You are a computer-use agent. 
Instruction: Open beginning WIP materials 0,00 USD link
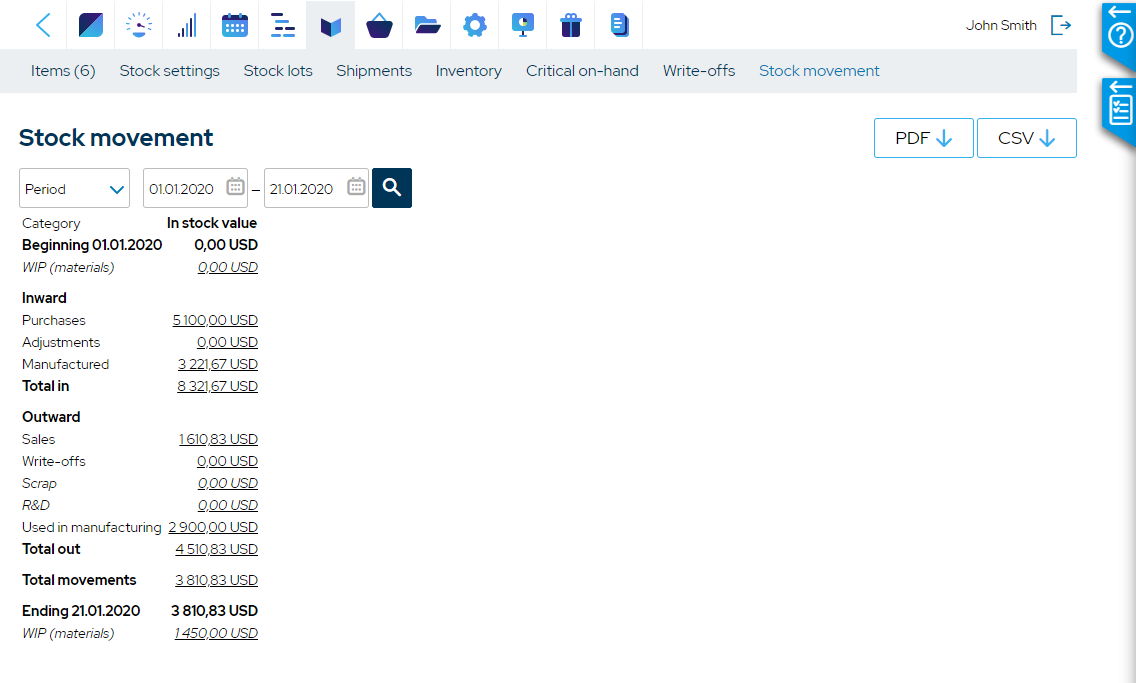click(x=227, y=267)
